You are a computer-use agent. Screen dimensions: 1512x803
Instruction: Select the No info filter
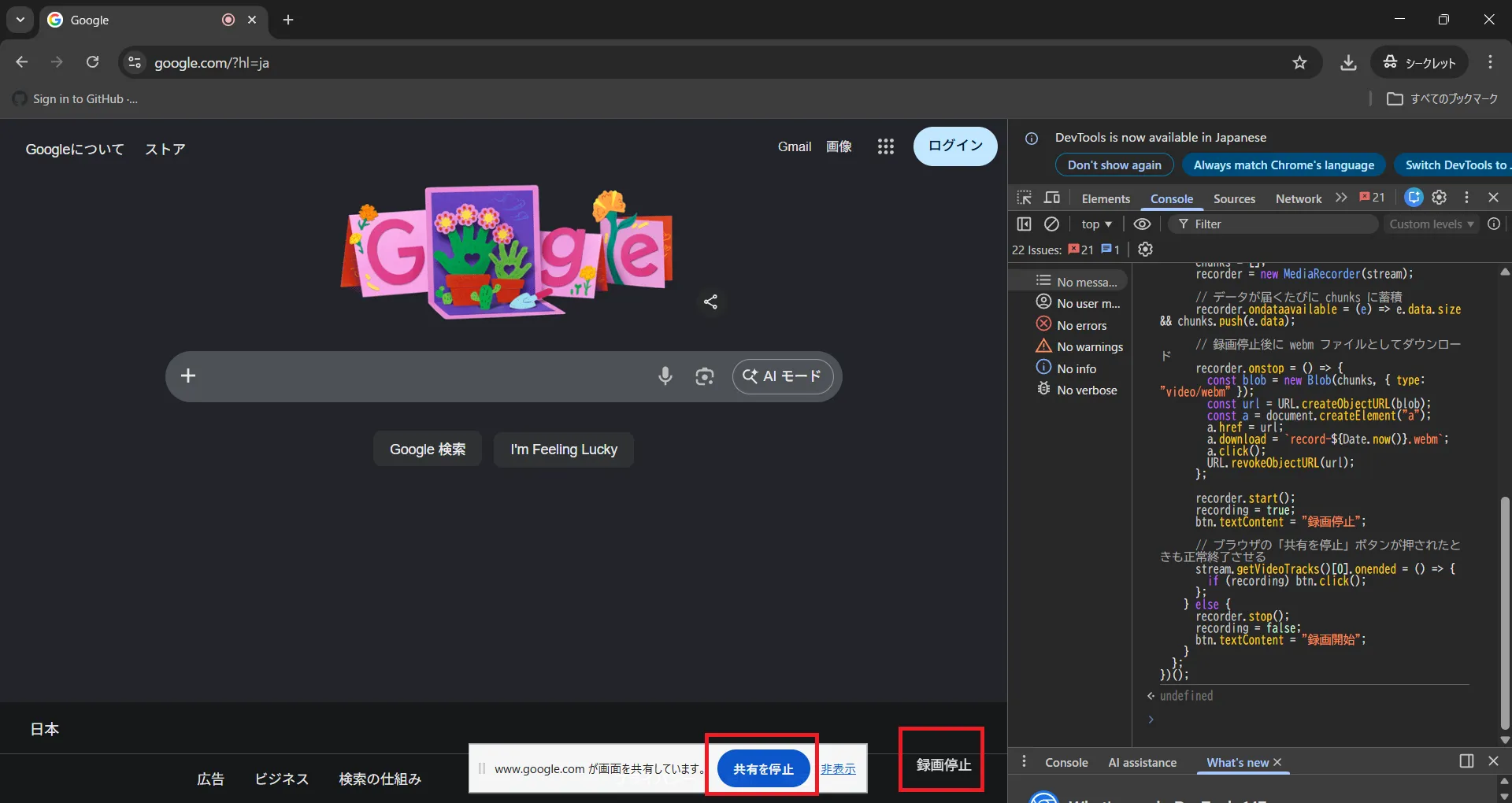(x=1066, y=368)
